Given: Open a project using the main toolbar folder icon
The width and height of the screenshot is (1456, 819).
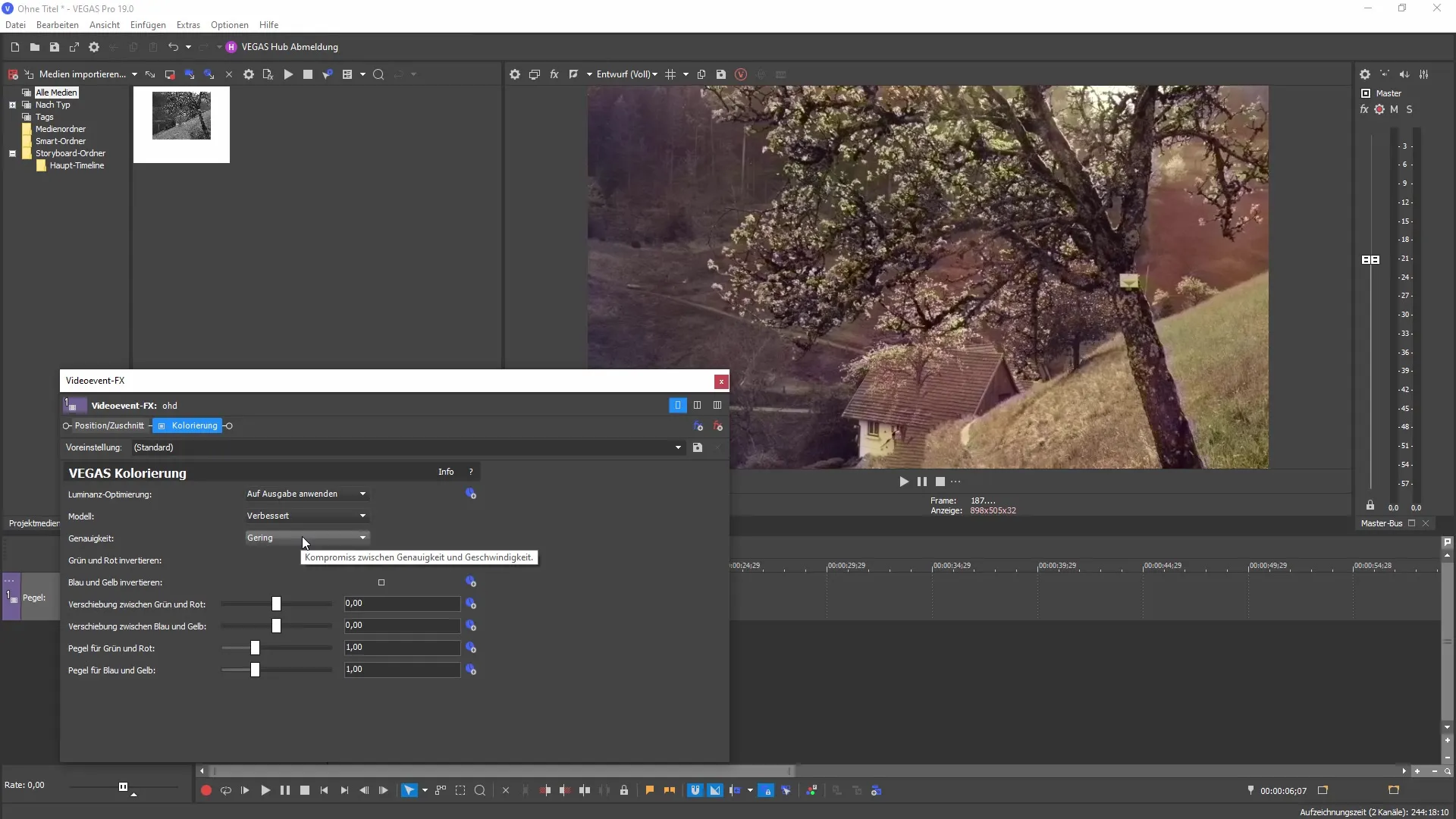Looking at the screenshot, I should 34,47.
